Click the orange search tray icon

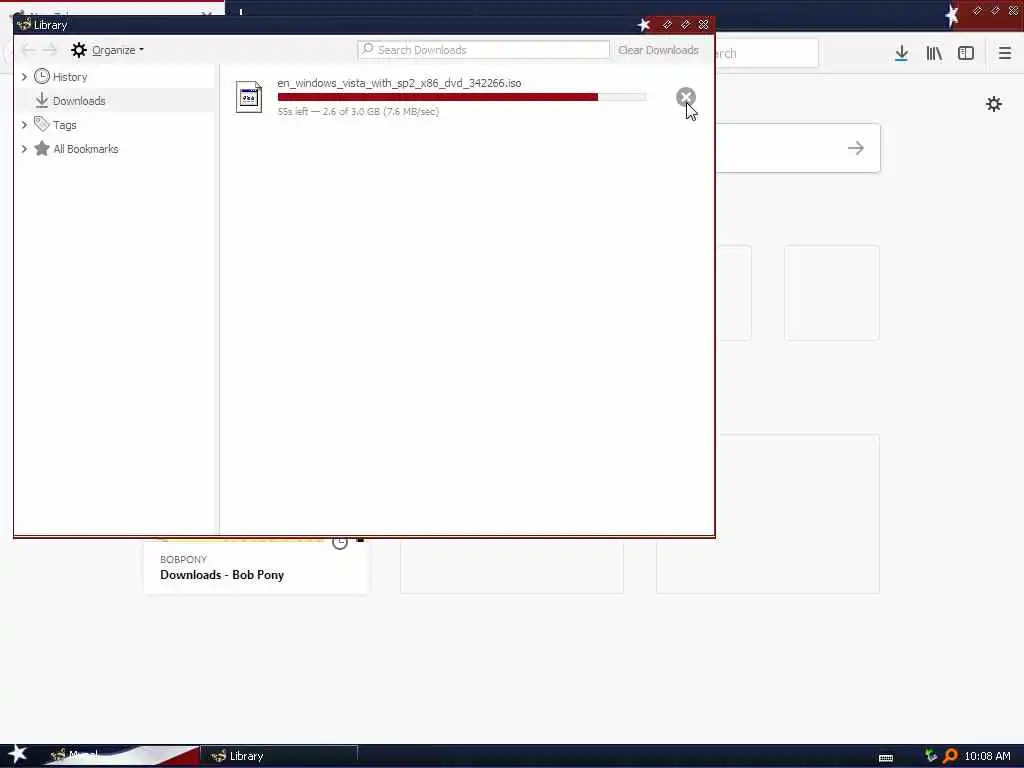pyautogui.click(x=950, y=756)
